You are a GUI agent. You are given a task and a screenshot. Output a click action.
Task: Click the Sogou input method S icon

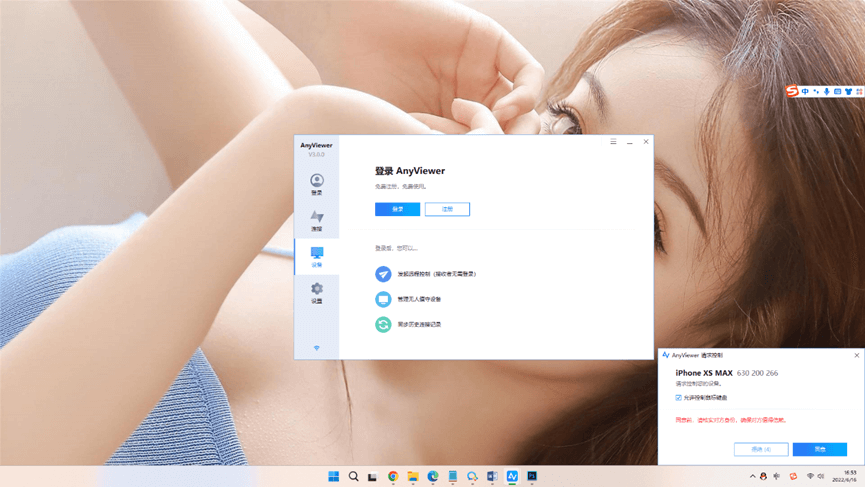[792, 91]
